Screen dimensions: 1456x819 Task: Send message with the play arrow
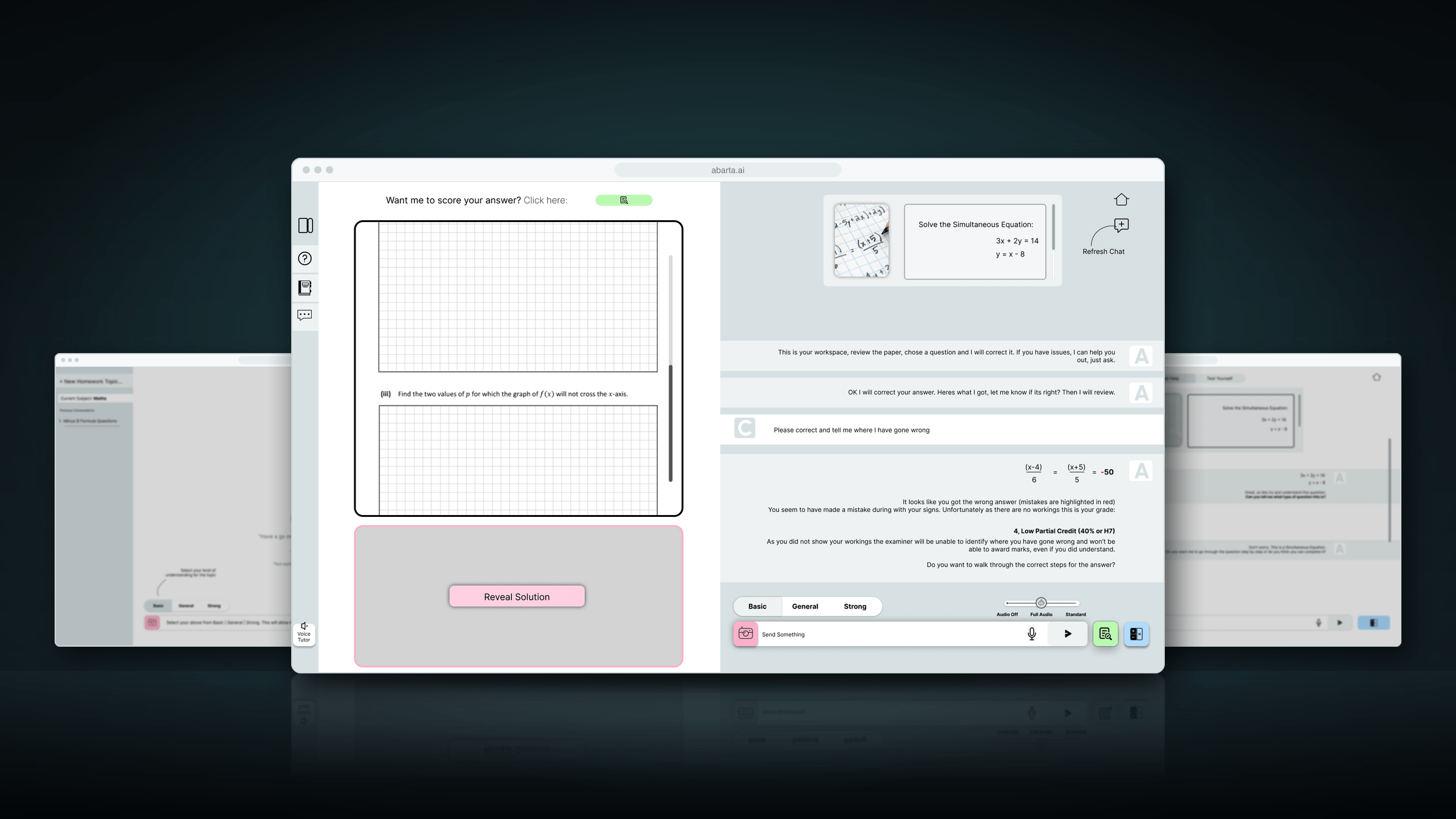1068,634
